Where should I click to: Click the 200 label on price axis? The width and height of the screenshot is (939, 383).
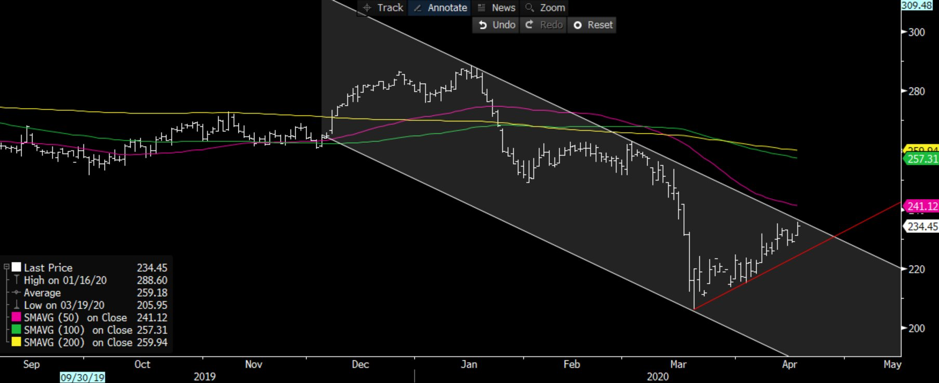pyautogui.click(x=917, y=328)
